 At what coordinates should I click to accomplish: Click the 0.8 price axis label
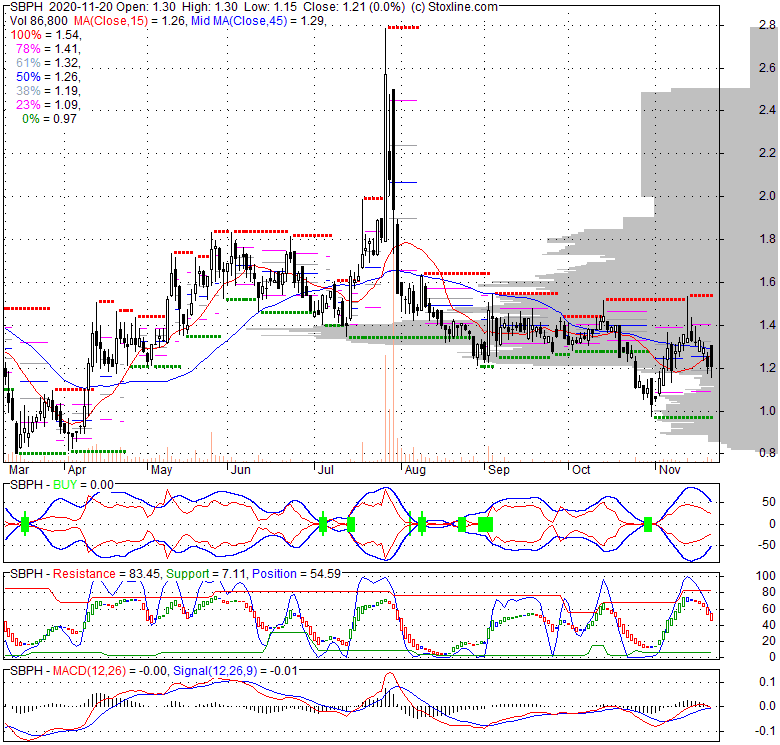tap(767, 453)
